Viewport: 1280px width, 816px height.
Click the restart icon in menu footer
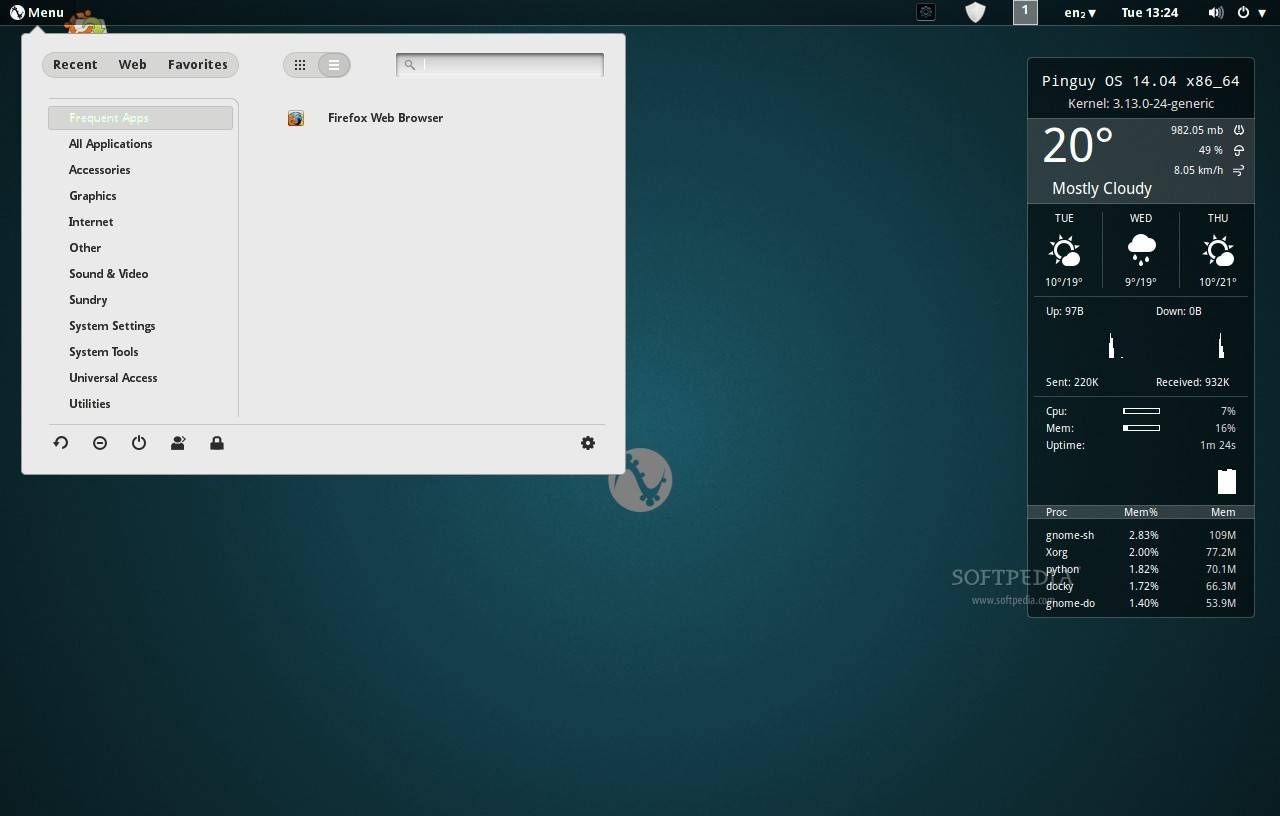point(61,443)
